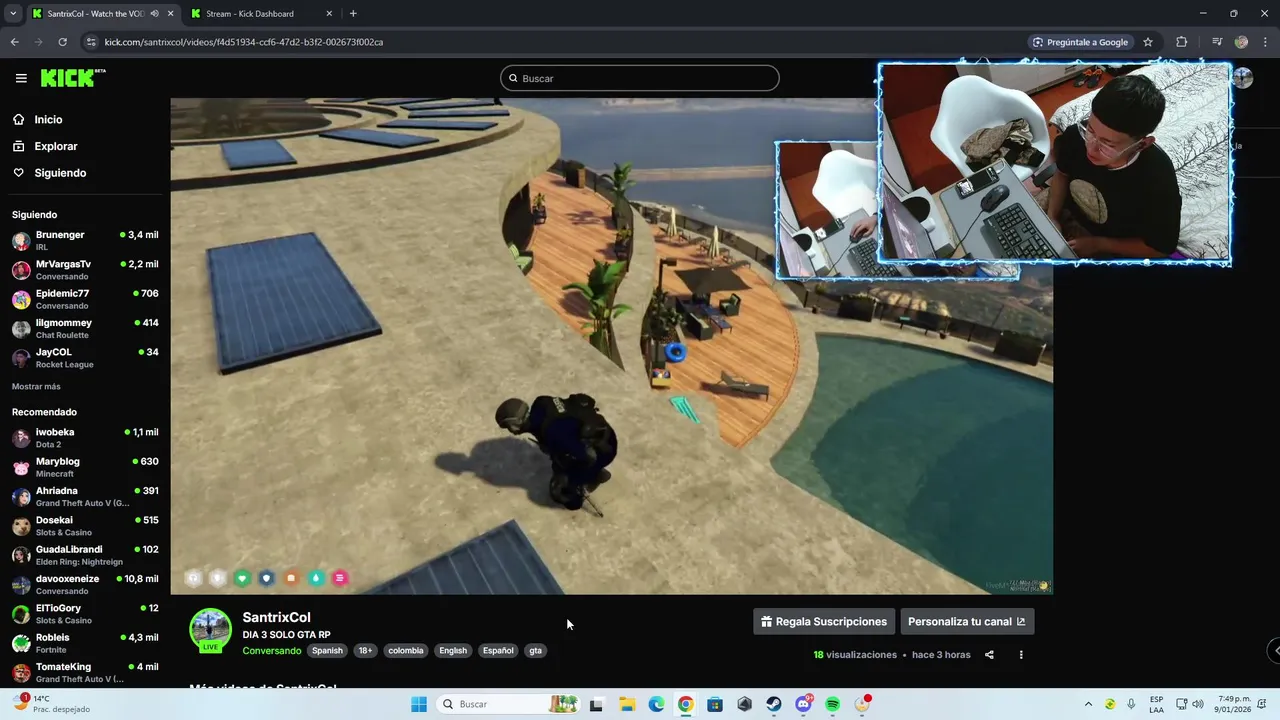Open the Windows Start menu
The image size is (1280, 720).
(419, 704)
